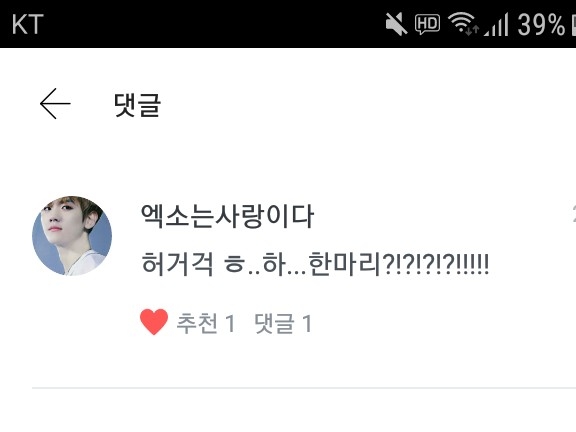Tap the back arrow icon
The width and height of the screenshot is (576, 432).
coord(55,104)
